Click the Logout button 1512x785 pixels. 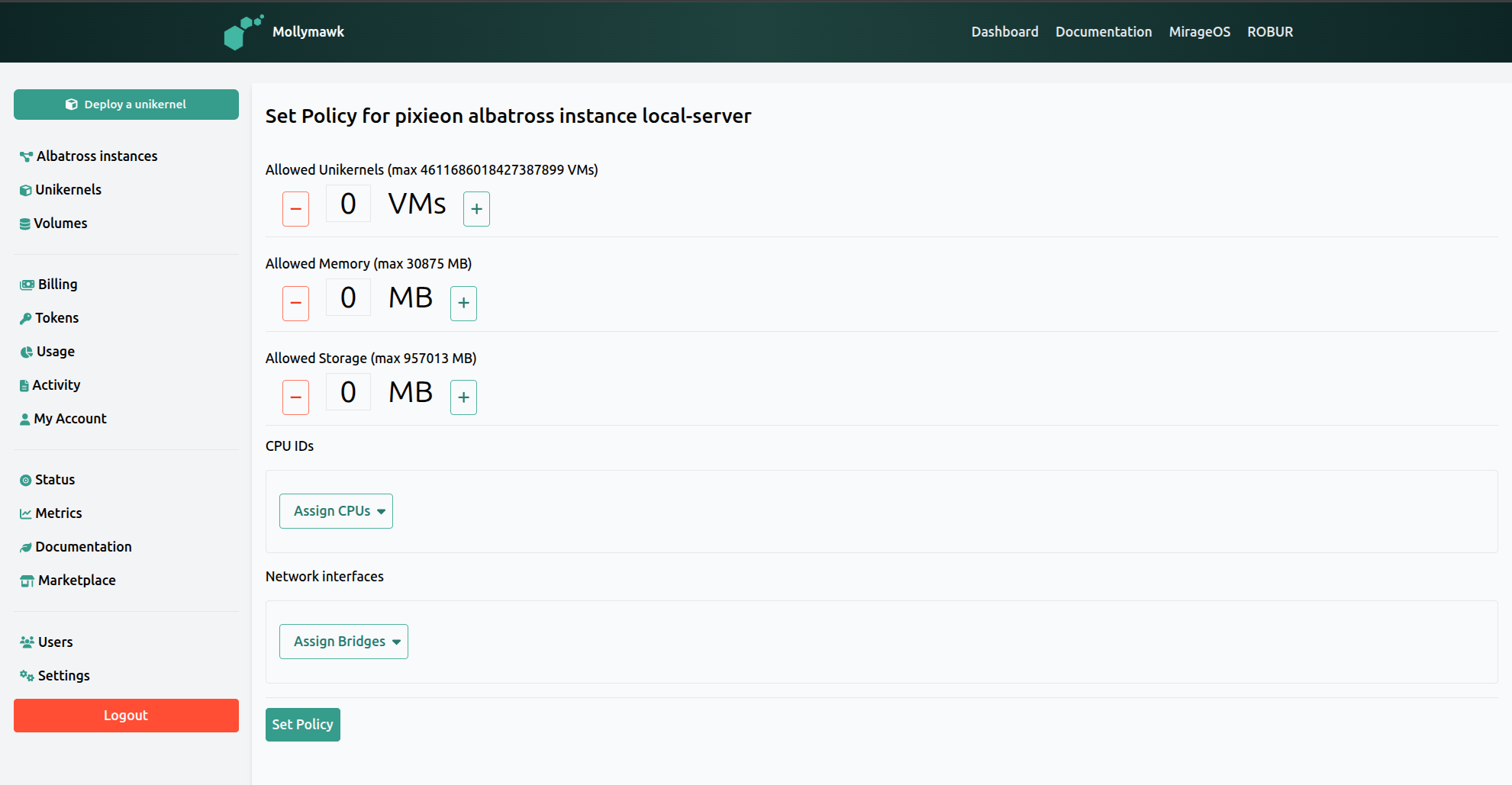tap(125, 715)
